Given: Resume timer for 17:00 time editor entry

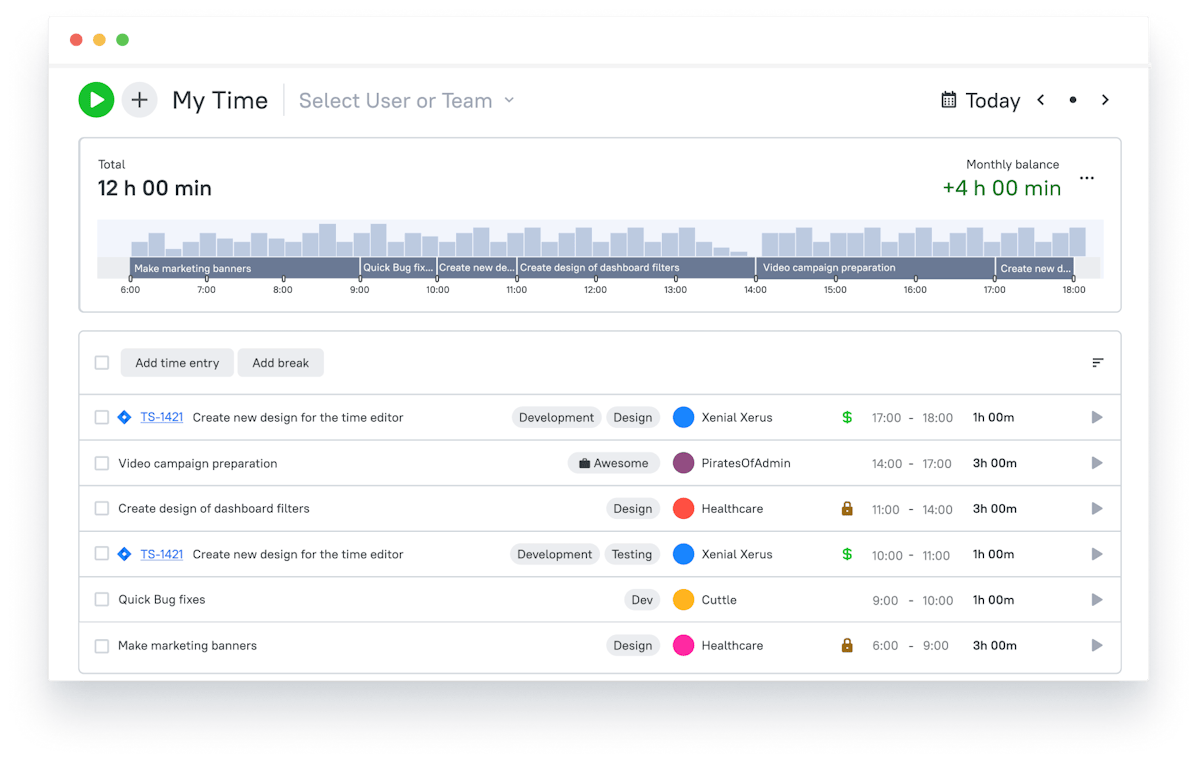Looking at the screenshot, I should (1097, 417).
